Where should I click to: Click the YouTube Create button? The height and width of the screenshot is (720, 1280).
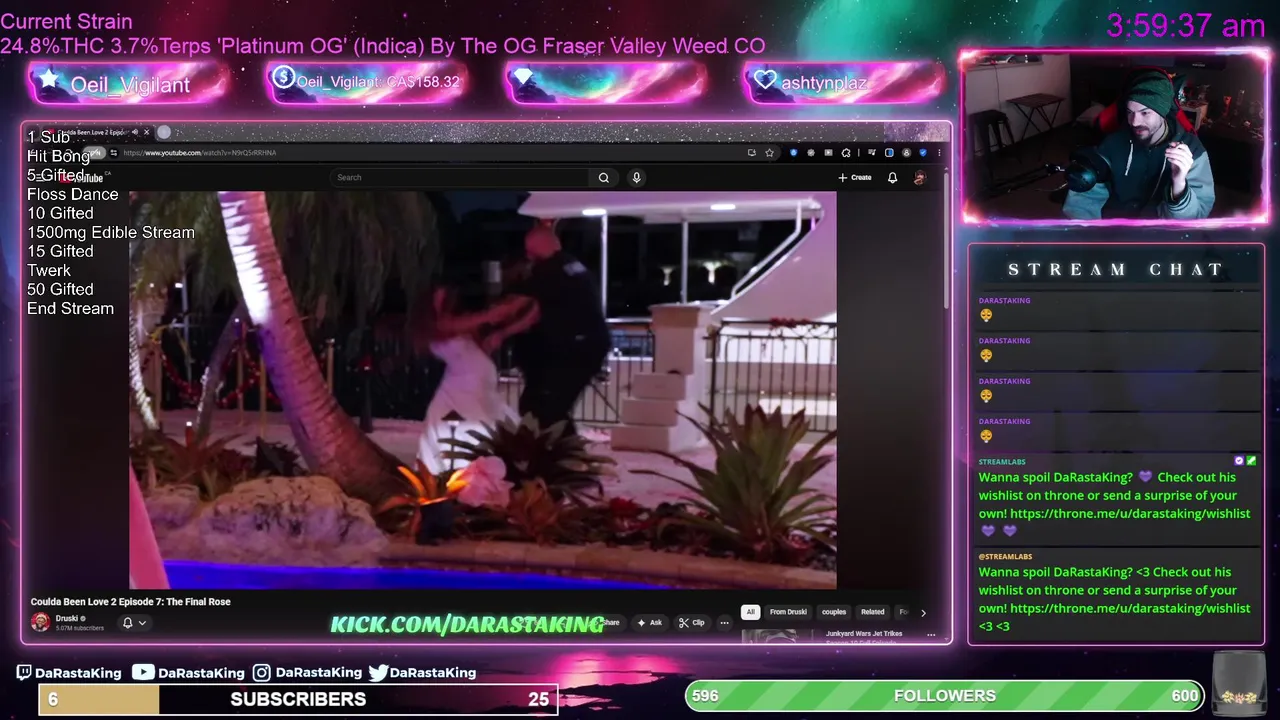tap(855, 178)
